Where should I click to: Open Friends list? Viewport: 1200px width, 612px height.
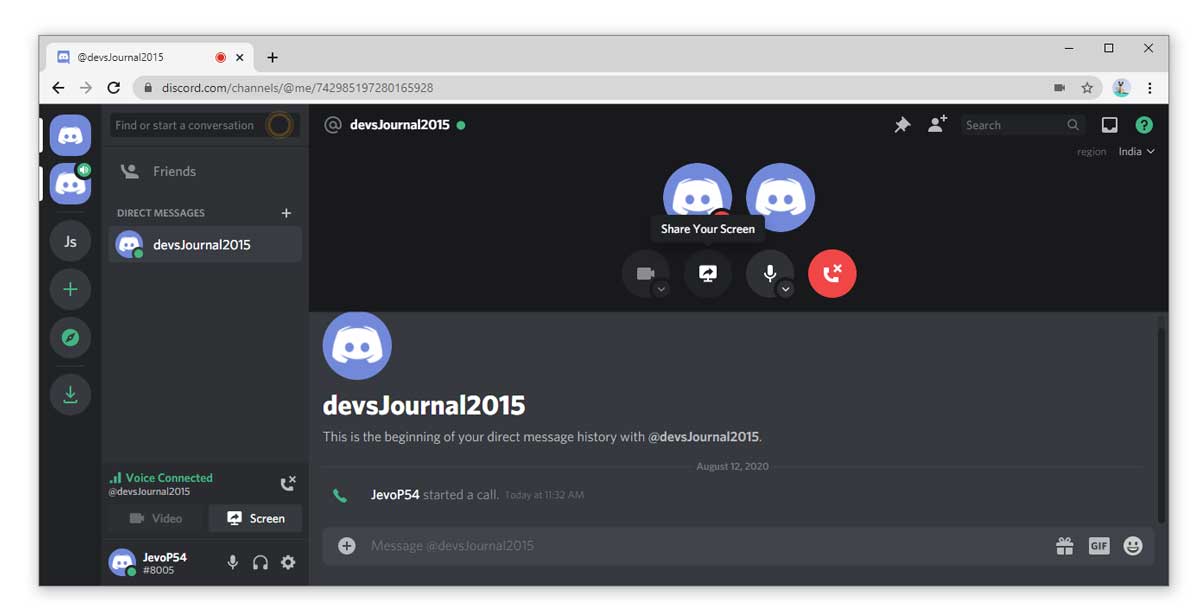coord(205,171)
